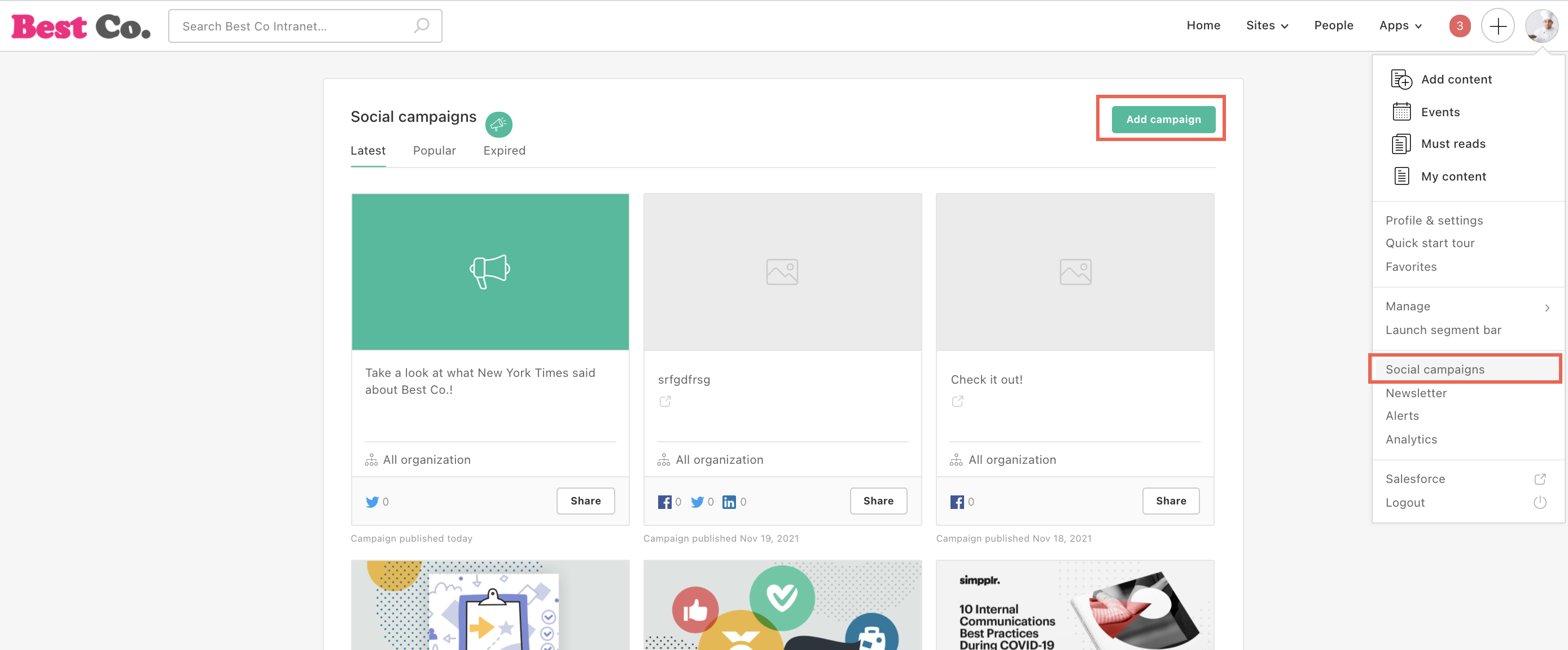The height and width of the screenshot is (650, 1568).
Task: Click the Must reads documents icon
Action: click(1401, 144)
